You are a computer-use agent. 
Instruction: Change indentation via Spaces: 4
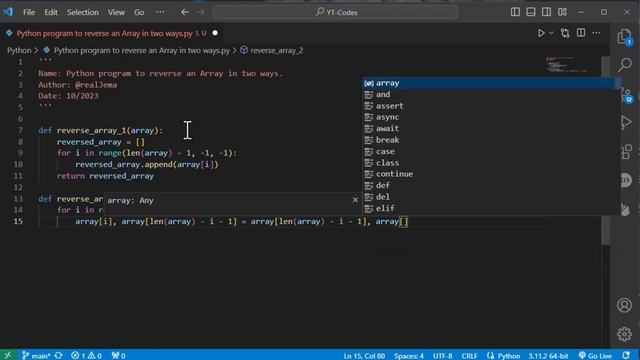pyautogui.click(x=409, y=356)
